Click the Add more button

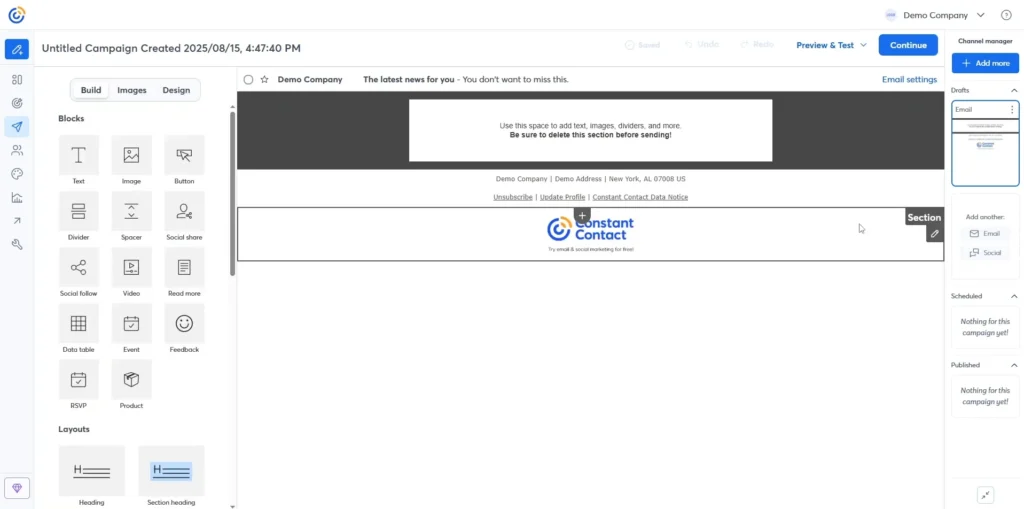click(985, 63)
